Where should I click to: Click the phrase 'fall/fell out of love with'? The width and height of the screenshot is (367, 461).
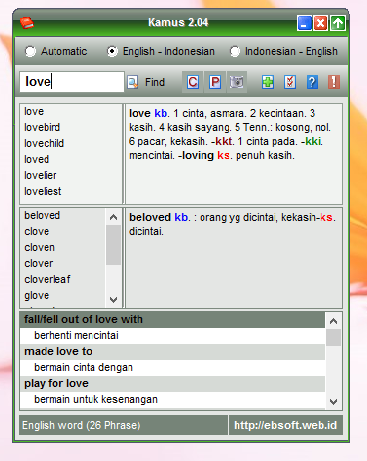coord(172,320)
